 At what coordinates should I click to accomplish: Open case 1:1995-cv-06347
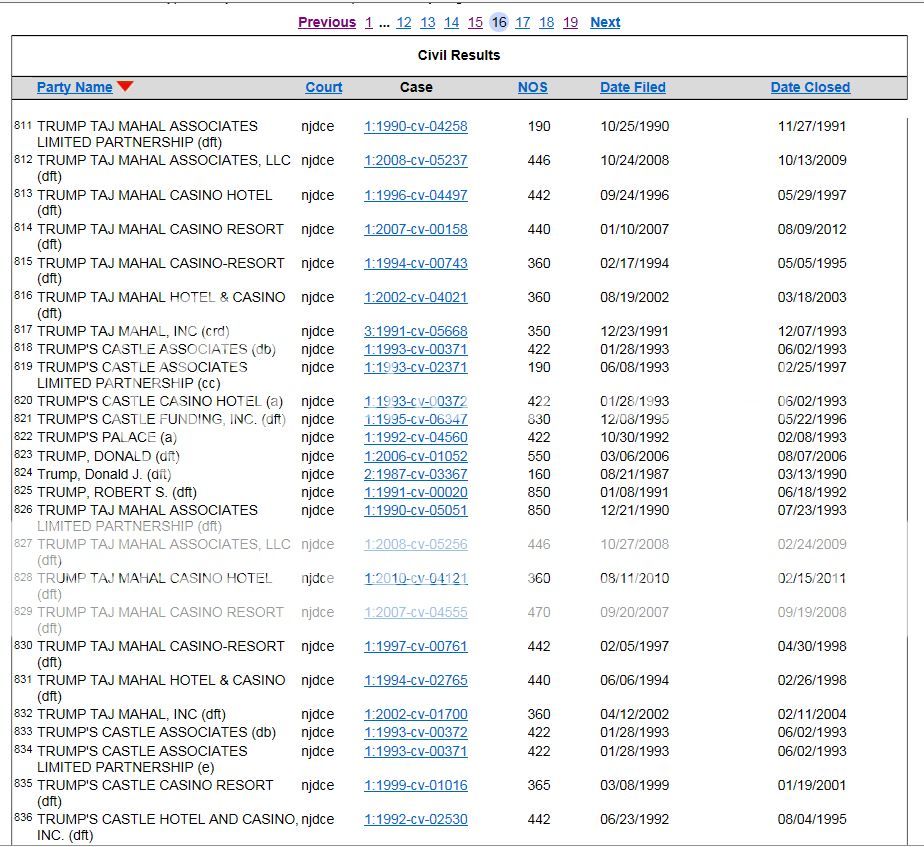(415, 419)
